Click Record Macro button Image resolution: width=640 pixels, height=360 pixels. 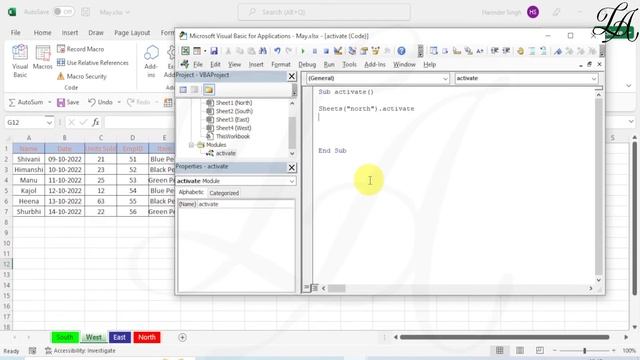pos(81,49)
